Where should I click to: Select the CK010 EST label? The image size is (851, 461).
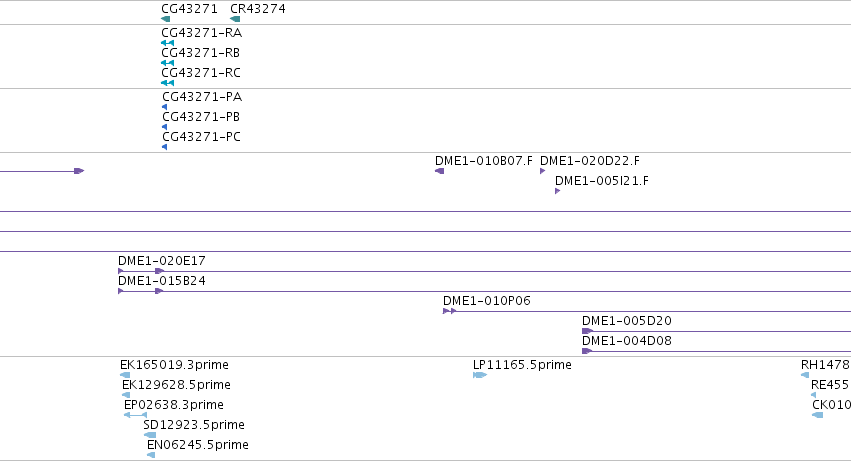tap(831, 405)
